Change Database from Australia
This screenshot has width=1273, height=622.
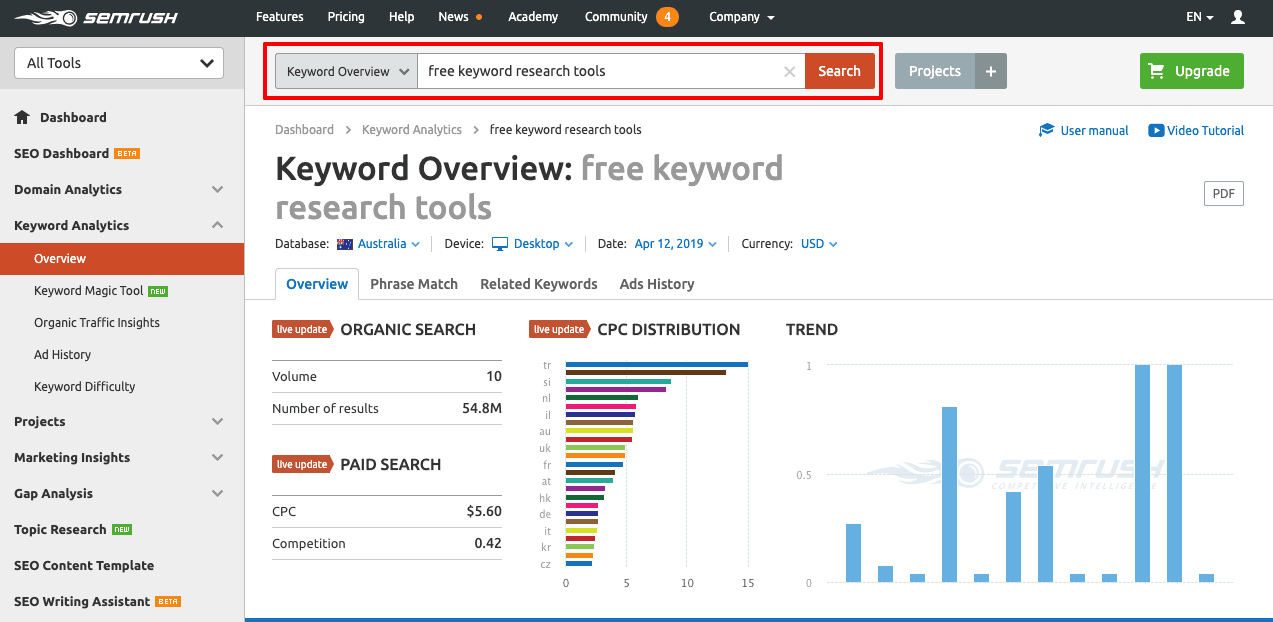point(389,244)
